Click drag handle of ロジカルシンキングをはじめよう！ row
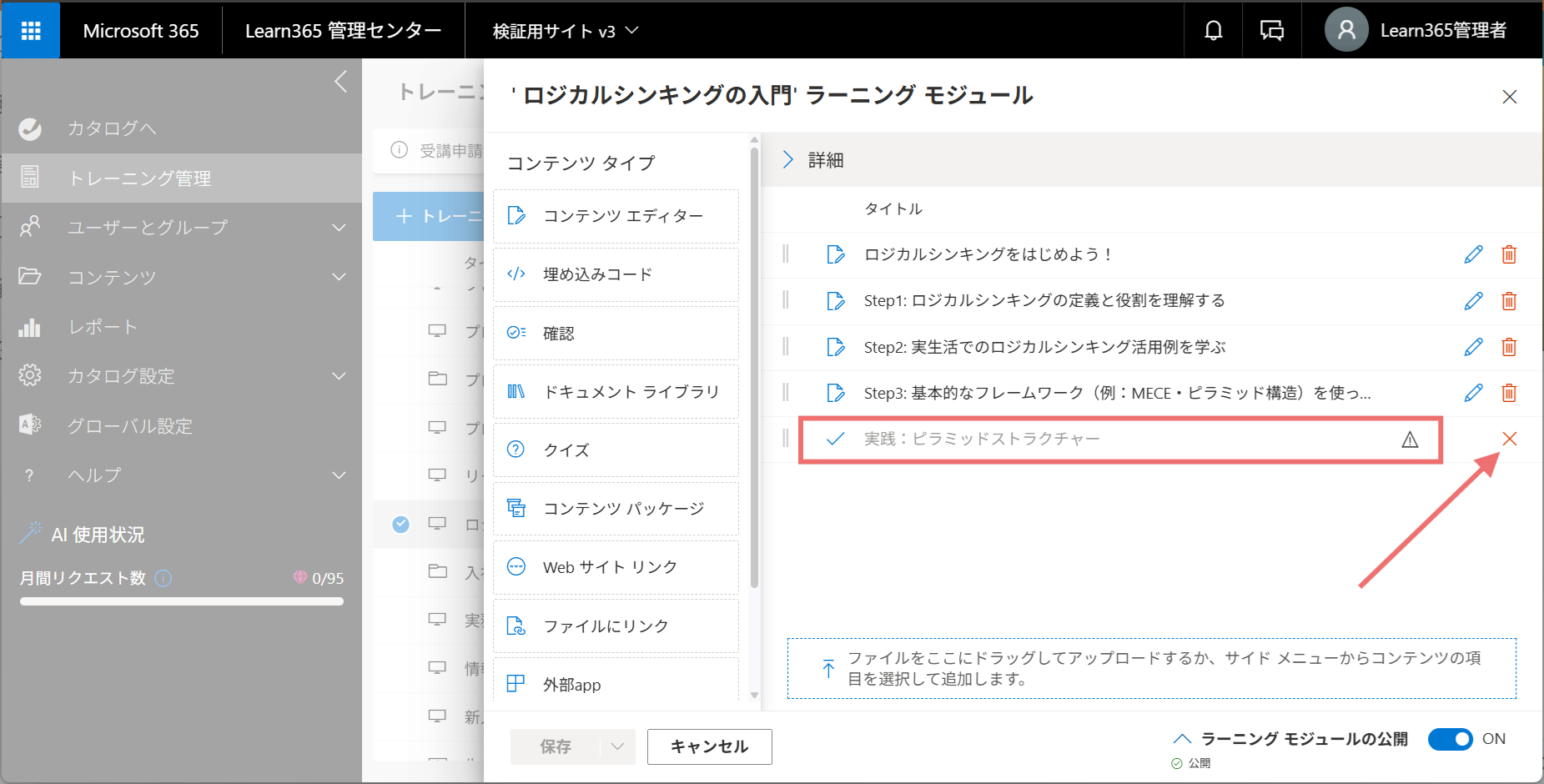This screenshot has width=1544, height=784. (x=785, y=254)
